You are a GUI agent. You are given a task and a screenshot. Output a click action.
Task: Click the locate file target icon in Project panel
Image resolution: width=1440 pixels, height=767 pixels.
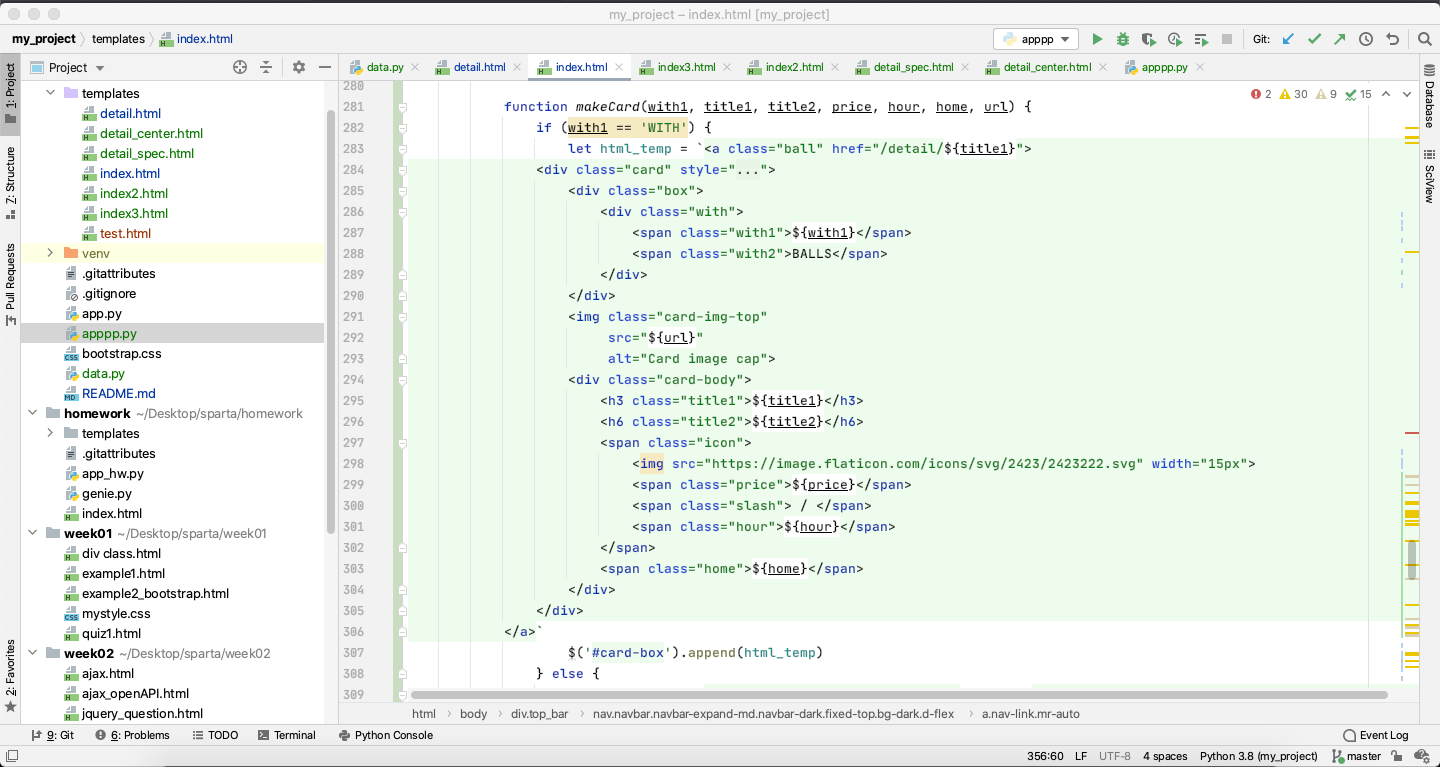240,67
